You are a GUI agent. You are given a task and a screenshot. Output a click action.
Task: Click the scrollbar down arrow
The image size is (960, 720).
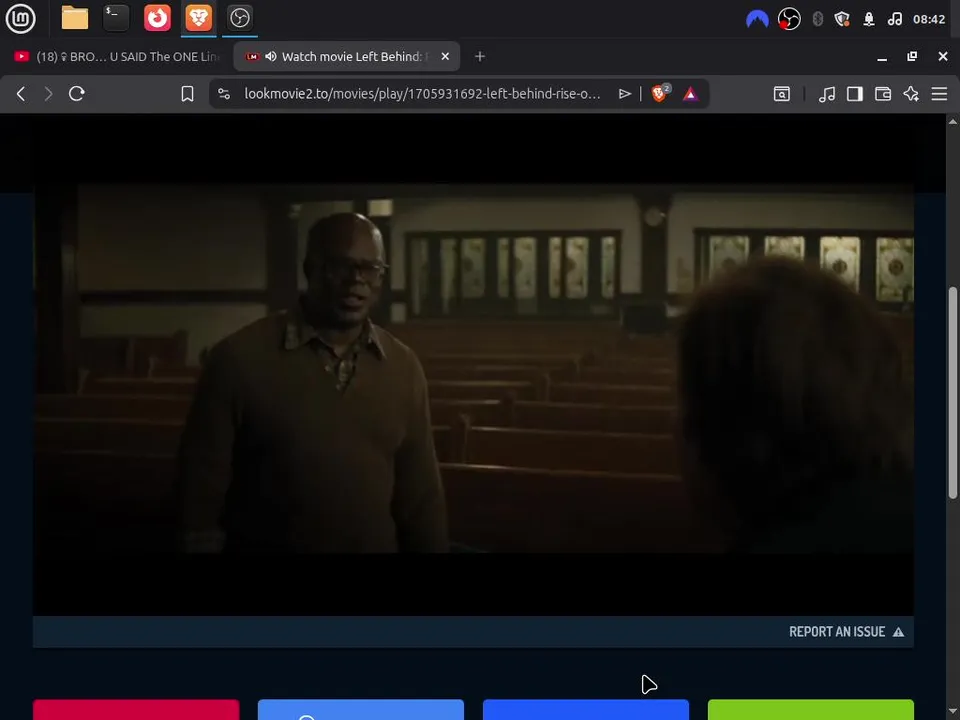pyautogui.click(x=953, y=711)
